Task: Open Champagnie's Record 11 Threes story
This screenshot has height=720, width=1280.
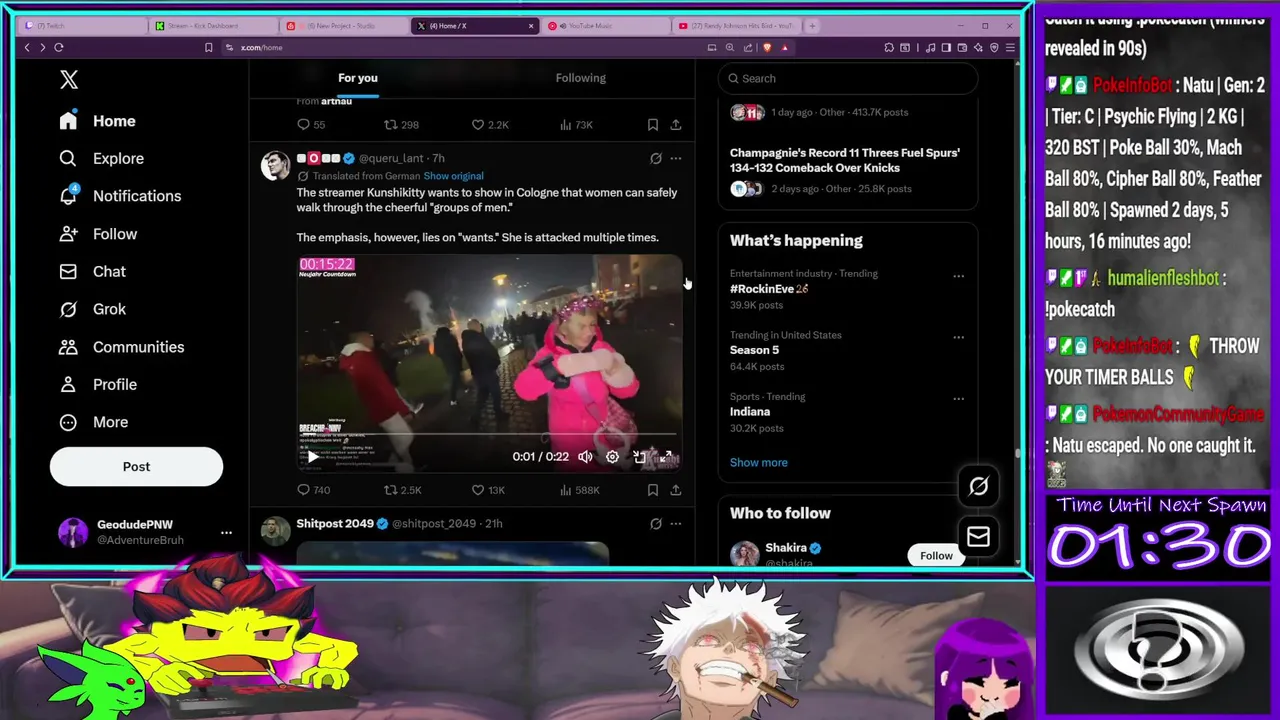Action: coord(845,160)
